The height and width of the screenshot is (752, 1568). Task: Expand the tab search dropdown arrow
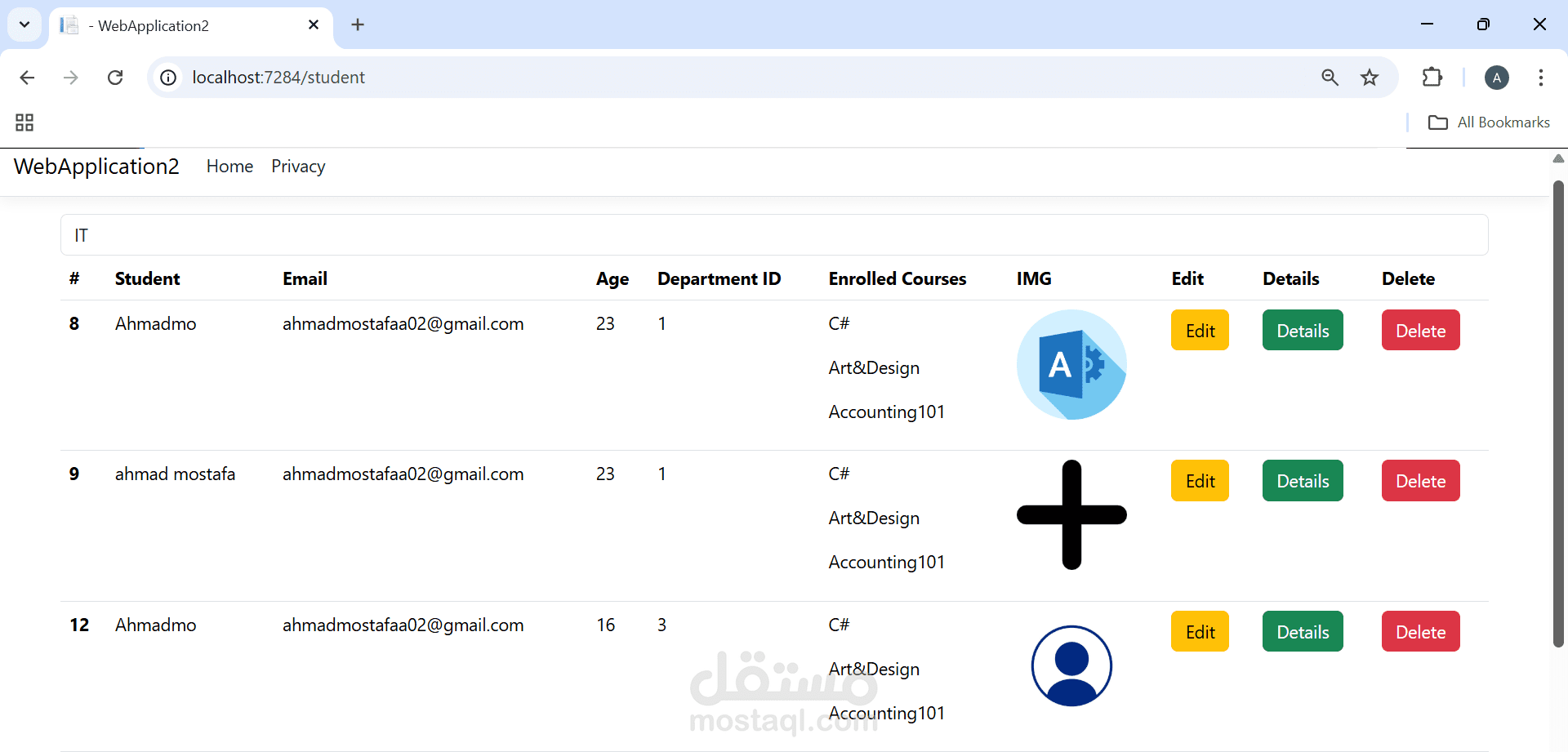pyautogui.click(x=24, y=24)
